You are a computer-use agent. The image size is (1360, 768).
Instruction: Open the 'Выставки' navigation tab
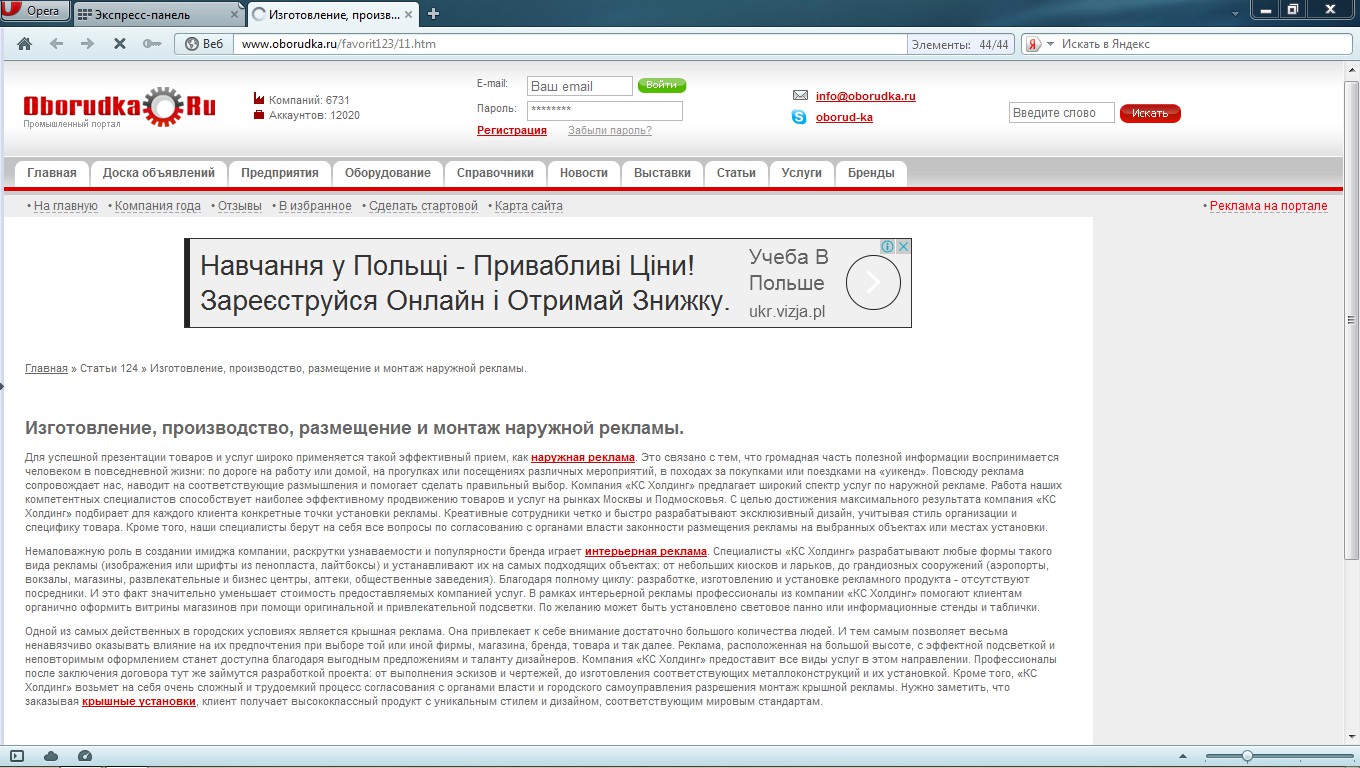coord(663,173)
